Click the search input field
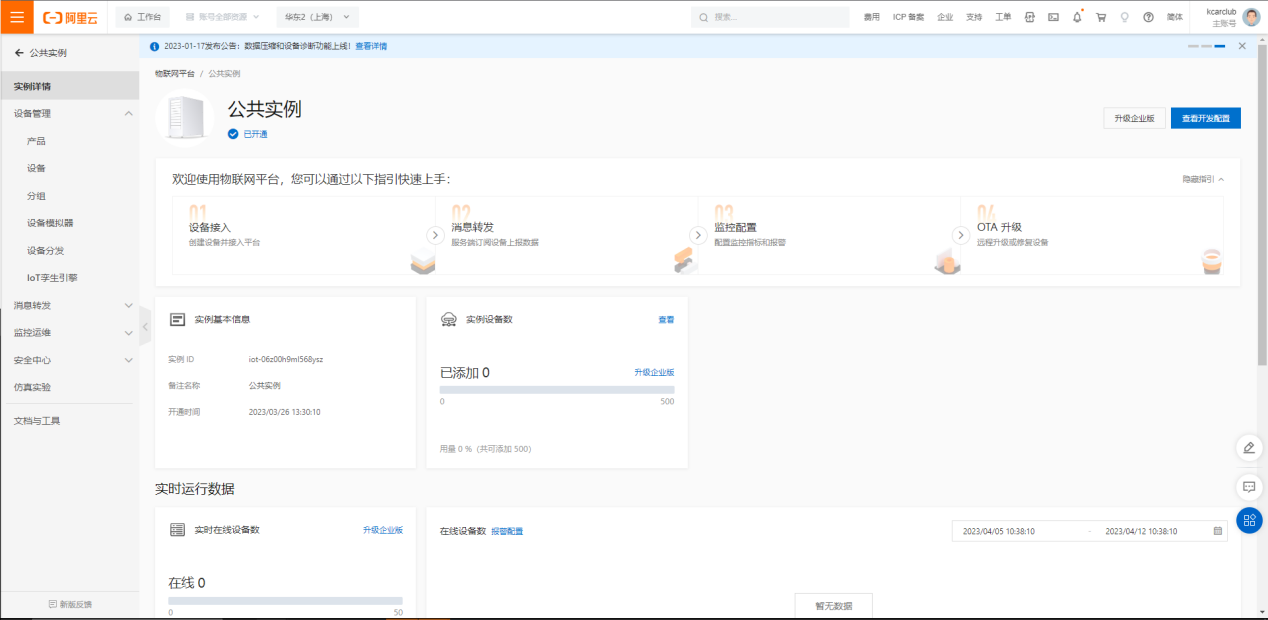 [x=770, y=17]
